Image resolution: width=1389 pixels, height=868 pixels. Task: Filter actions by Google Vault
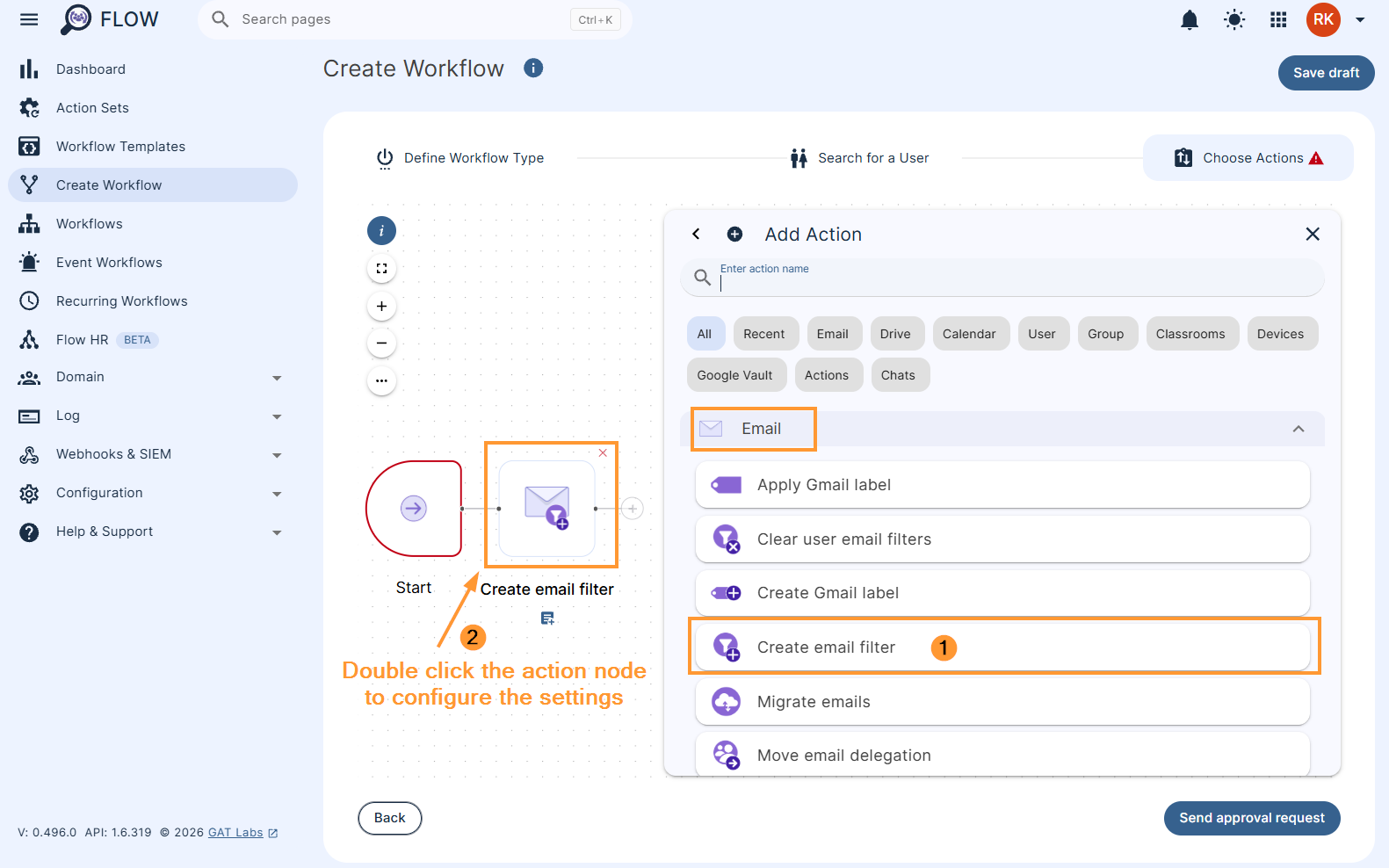tap(735, 375)
